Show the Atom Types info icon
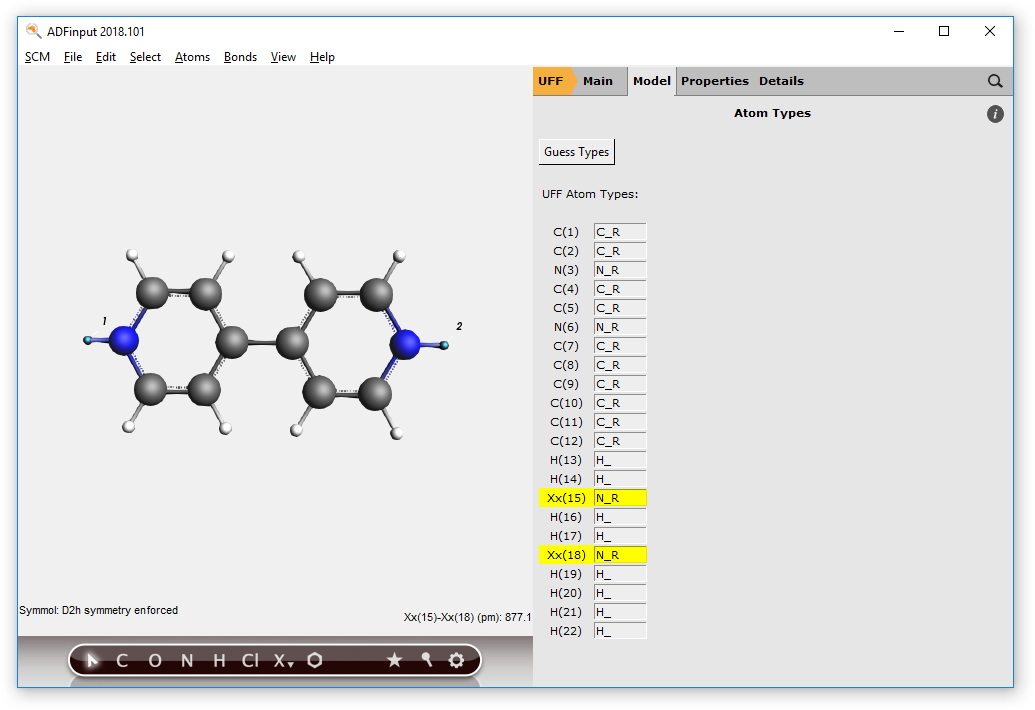The height and width of the screenshot is (710, 1035). click(995, 113)
